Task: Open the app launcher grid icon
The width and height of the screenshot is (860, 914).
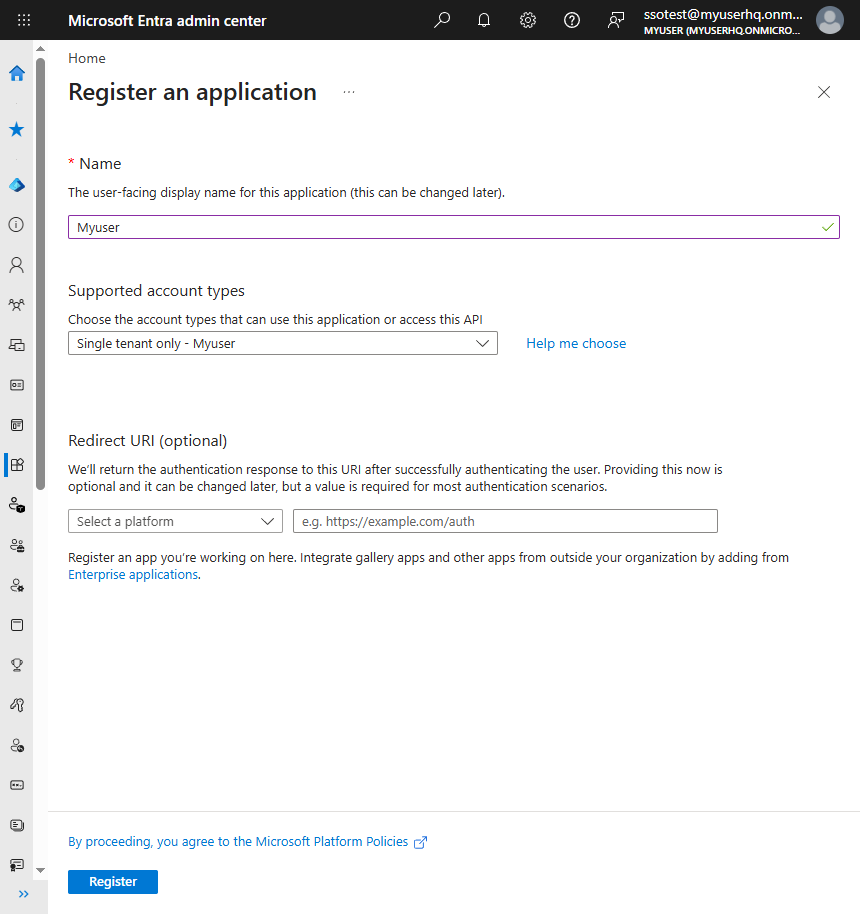Action: pyautogui.click(x=24, y=20)
